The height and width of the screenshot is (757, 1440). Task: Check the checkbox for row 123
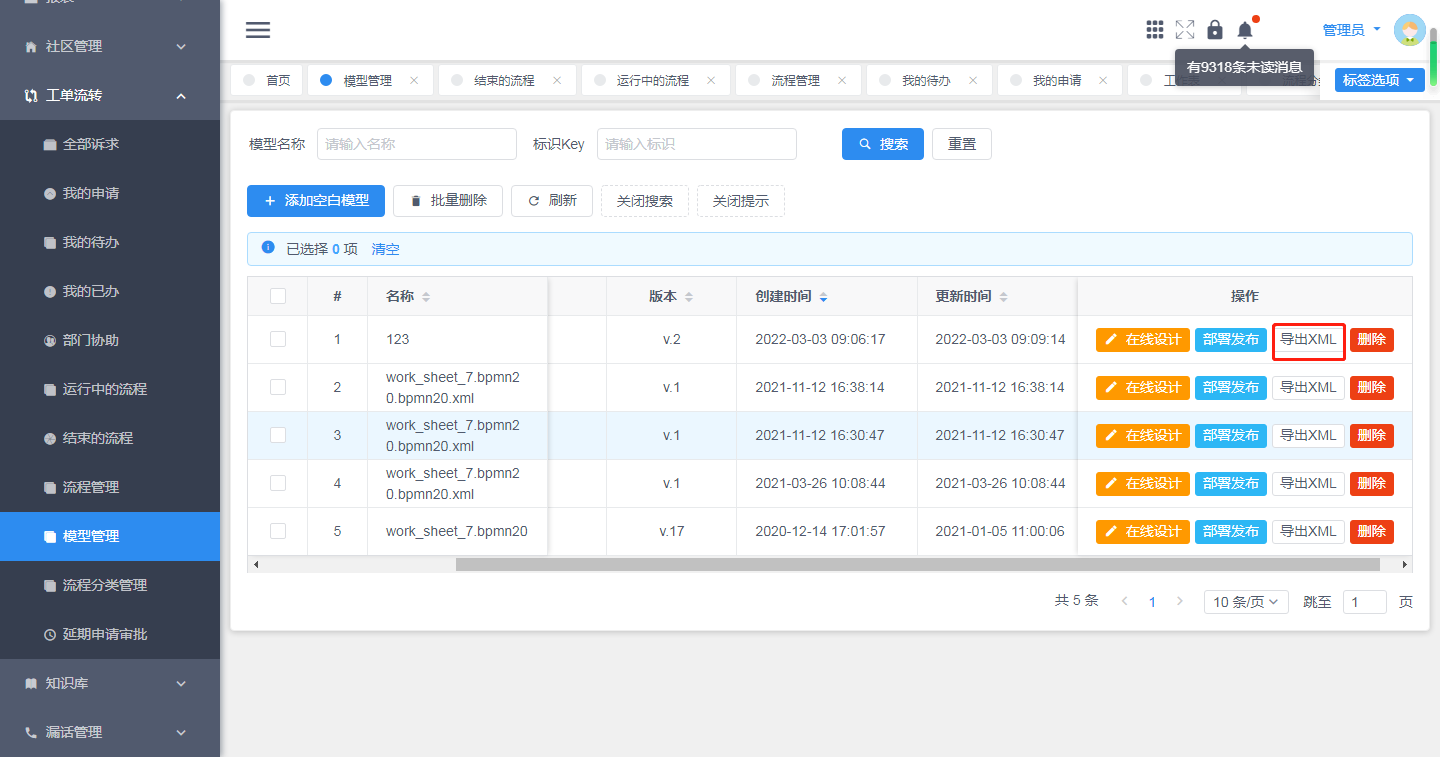click(278, 339)
